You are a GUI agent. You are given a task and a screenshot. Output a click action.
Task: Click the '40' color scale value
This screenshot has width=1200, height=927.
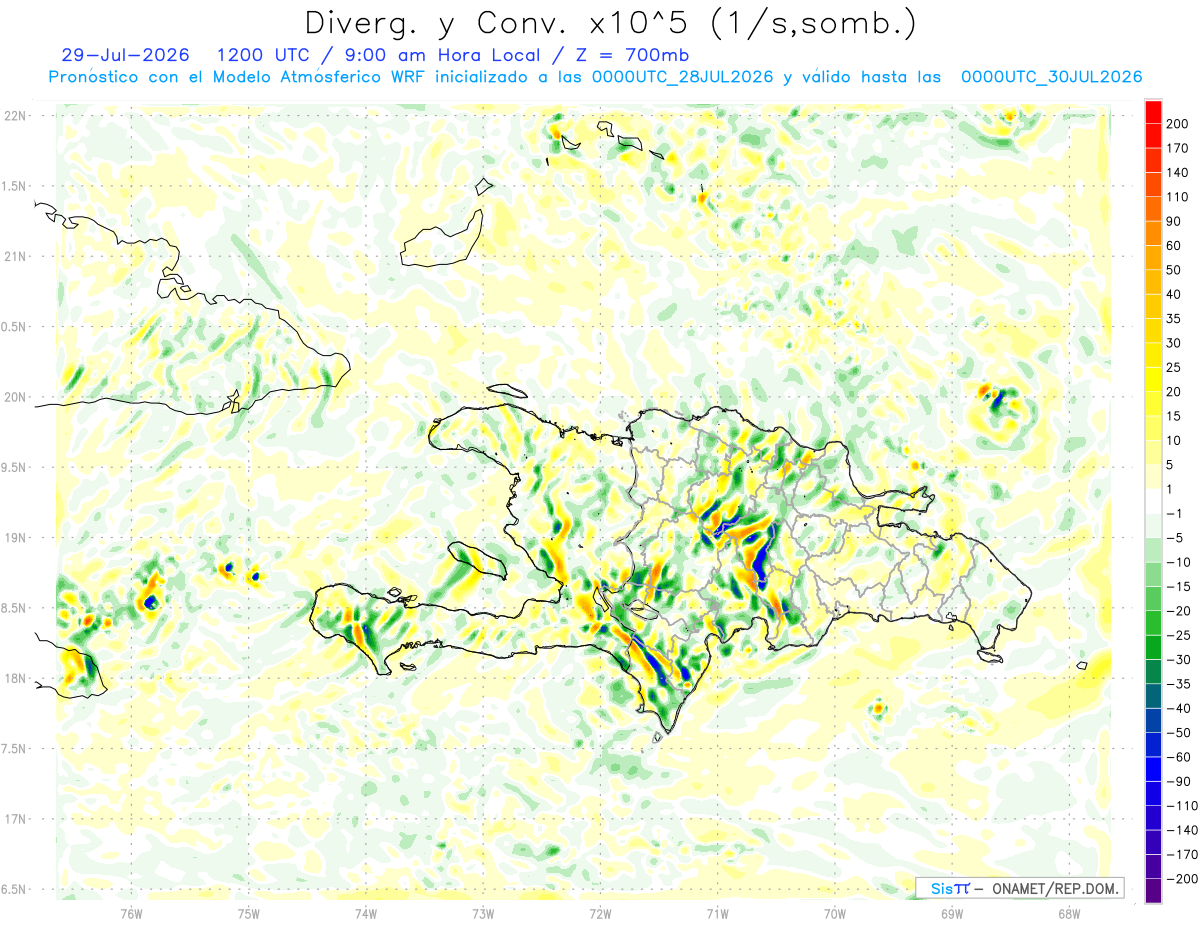(x=1174, y=295)
